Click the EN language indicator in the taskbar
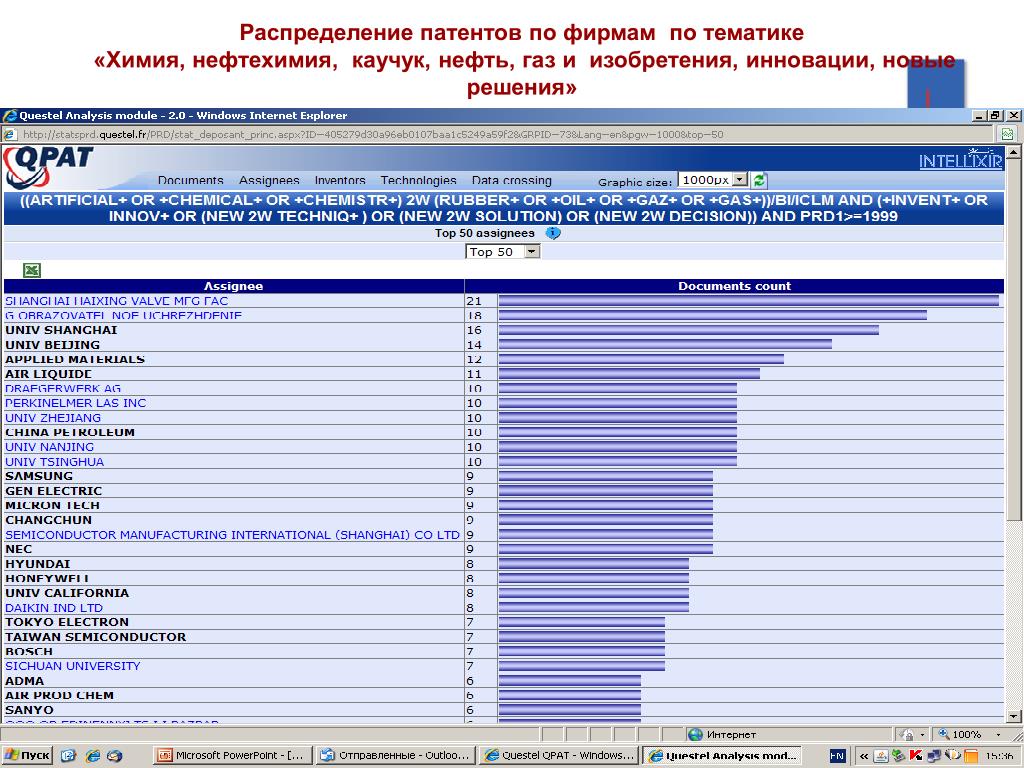This screenshot has height=768, width=1024. coord(837,756)
